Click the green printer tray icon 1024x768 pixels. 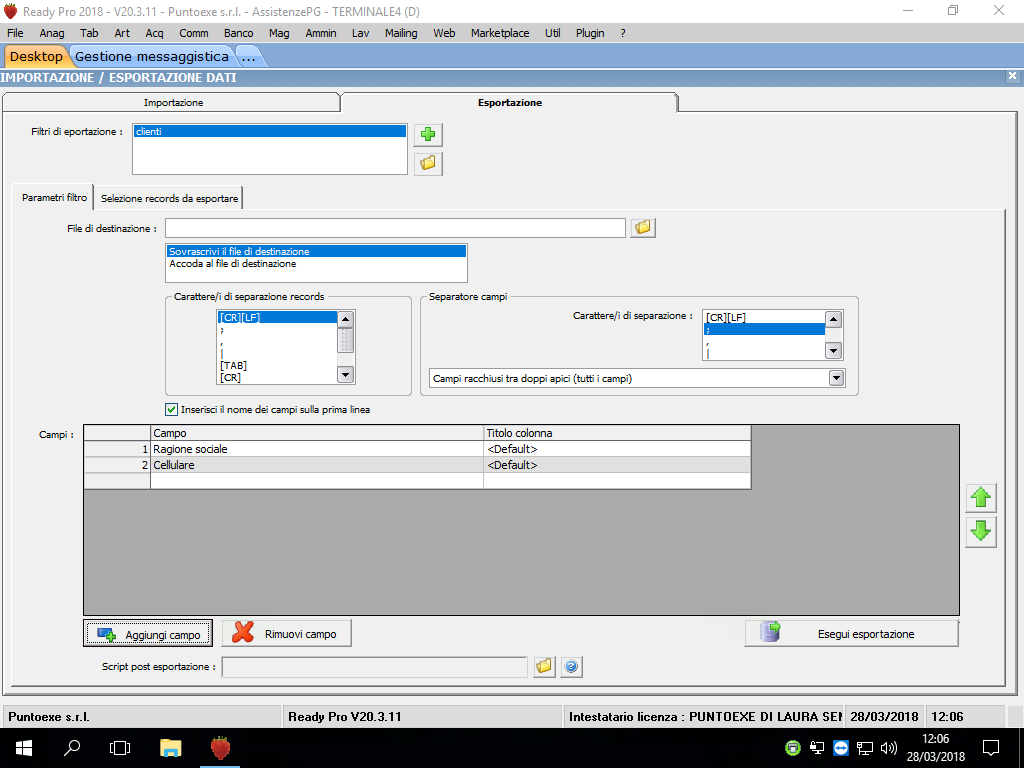793,748
